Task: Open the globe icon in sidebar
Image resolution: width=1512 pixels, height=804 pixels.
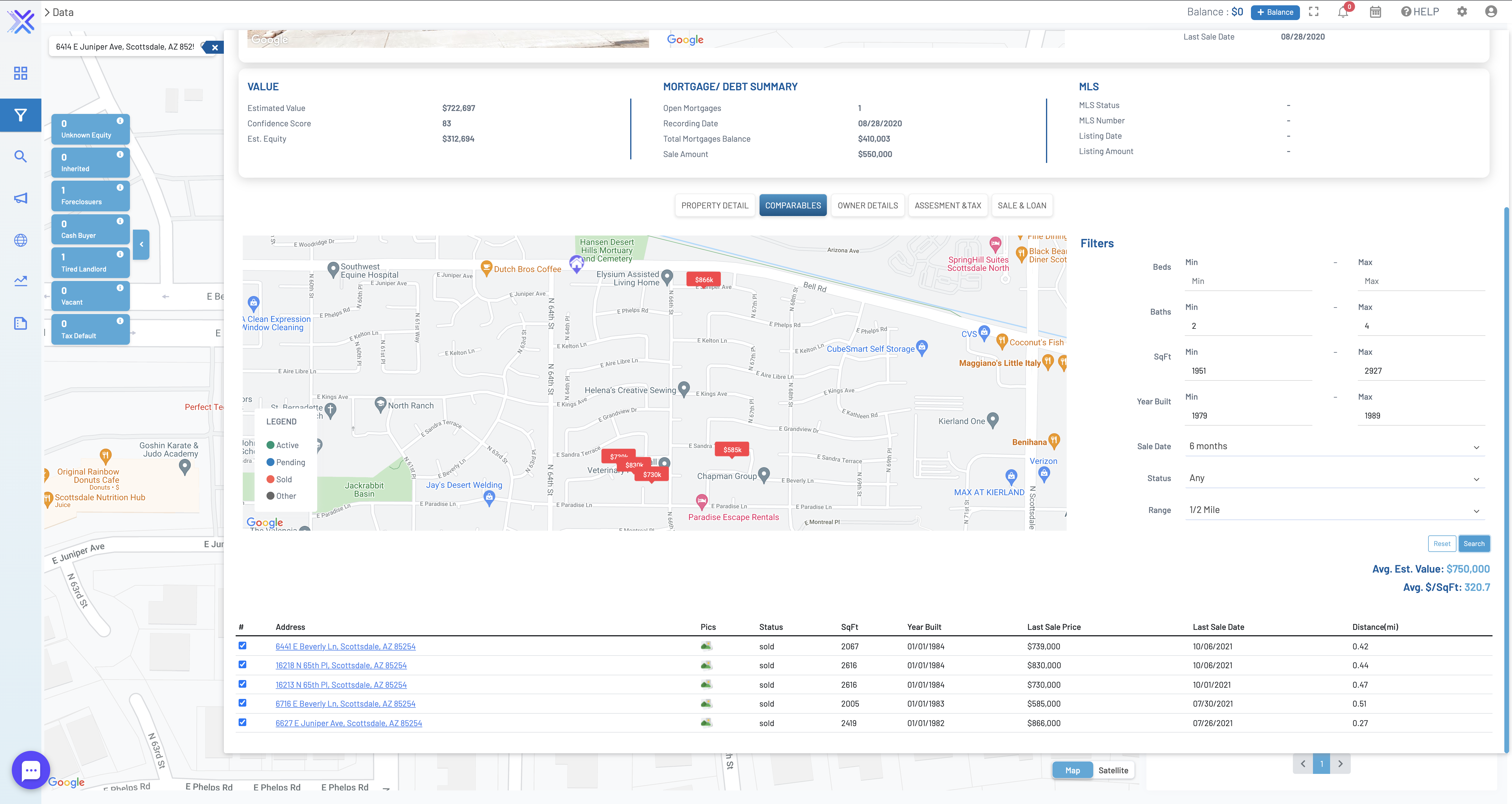Action: [21, 240]
